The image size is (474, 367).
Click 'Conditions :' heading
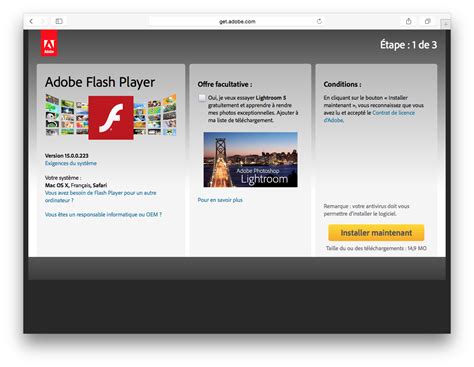point(342,84)
